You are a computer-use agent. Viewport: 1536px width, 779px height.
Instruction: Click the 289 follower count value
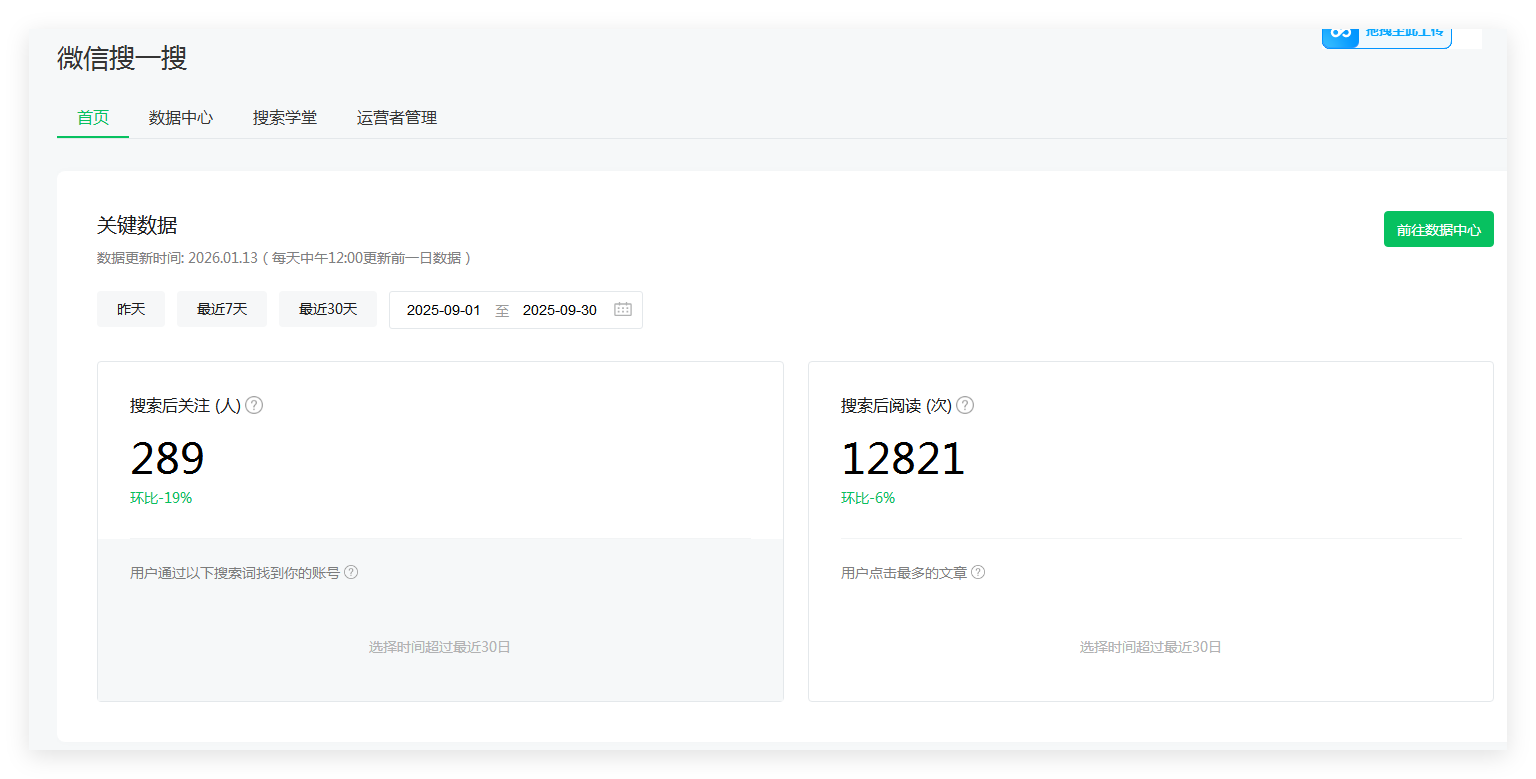[x=167, y=459]
